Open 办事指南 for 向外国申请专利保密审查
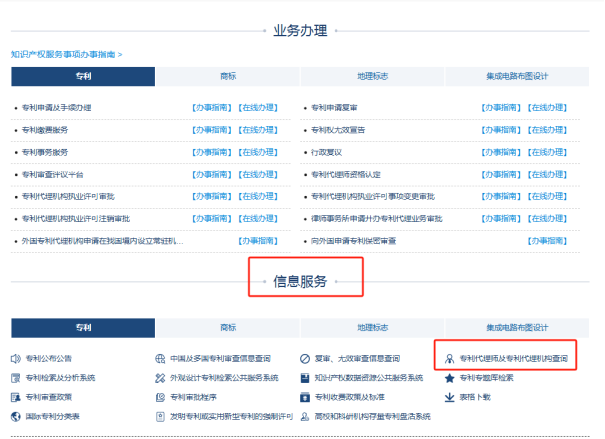This screenshot has height=439, width=605. click(x=549, y=241)
